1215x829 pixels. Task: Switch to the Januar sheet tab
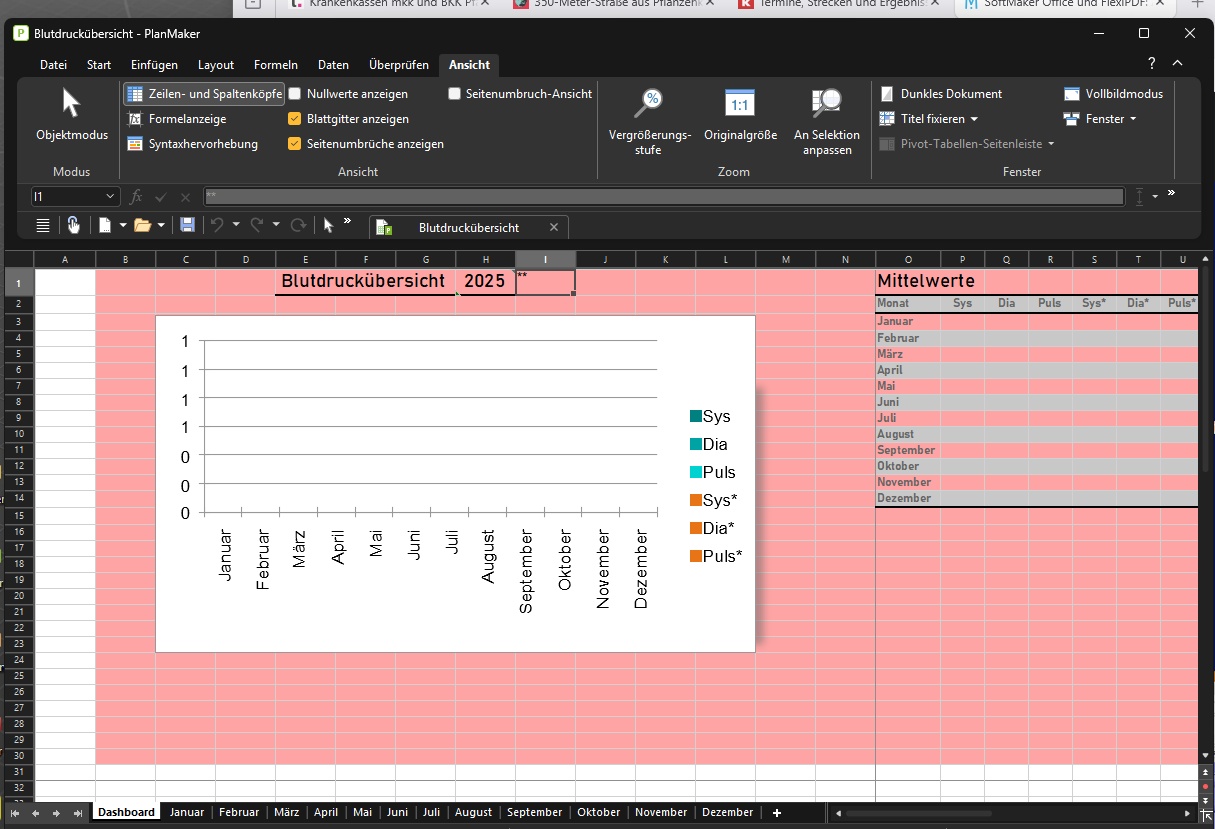point(187,812)
